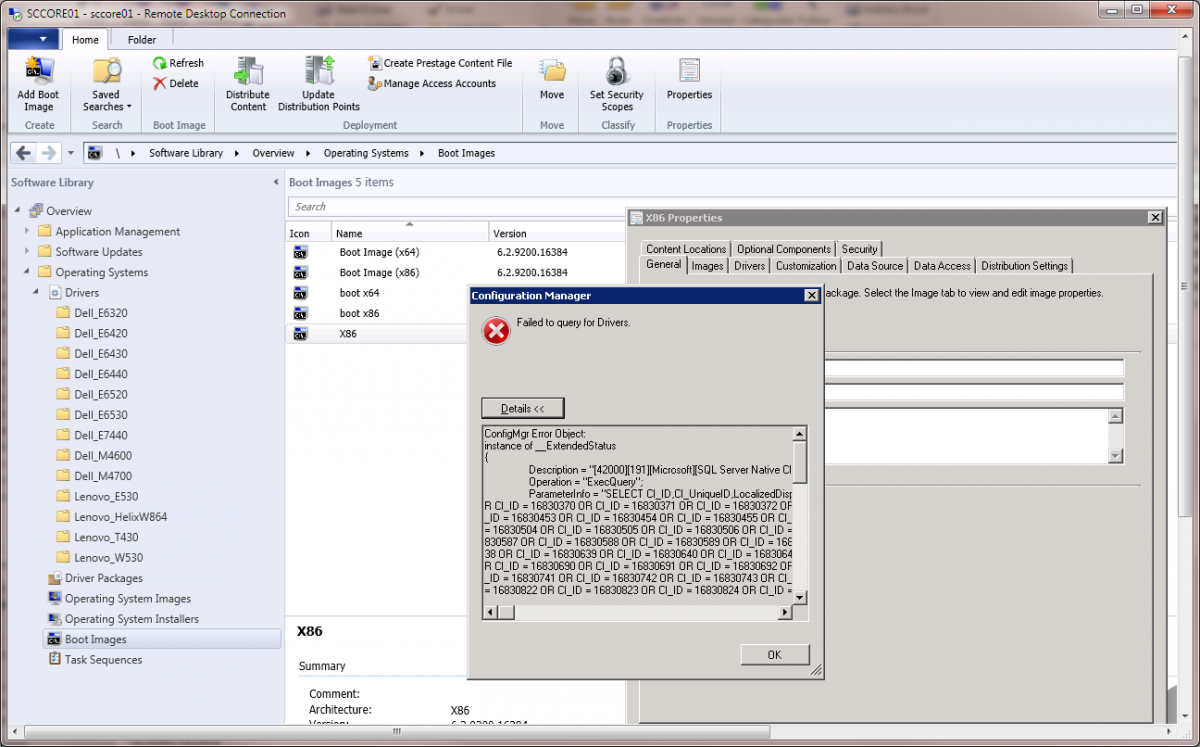The image size is (1200, 747).
Task: Sort list by Name column header
Action: [x=410, y=233]
